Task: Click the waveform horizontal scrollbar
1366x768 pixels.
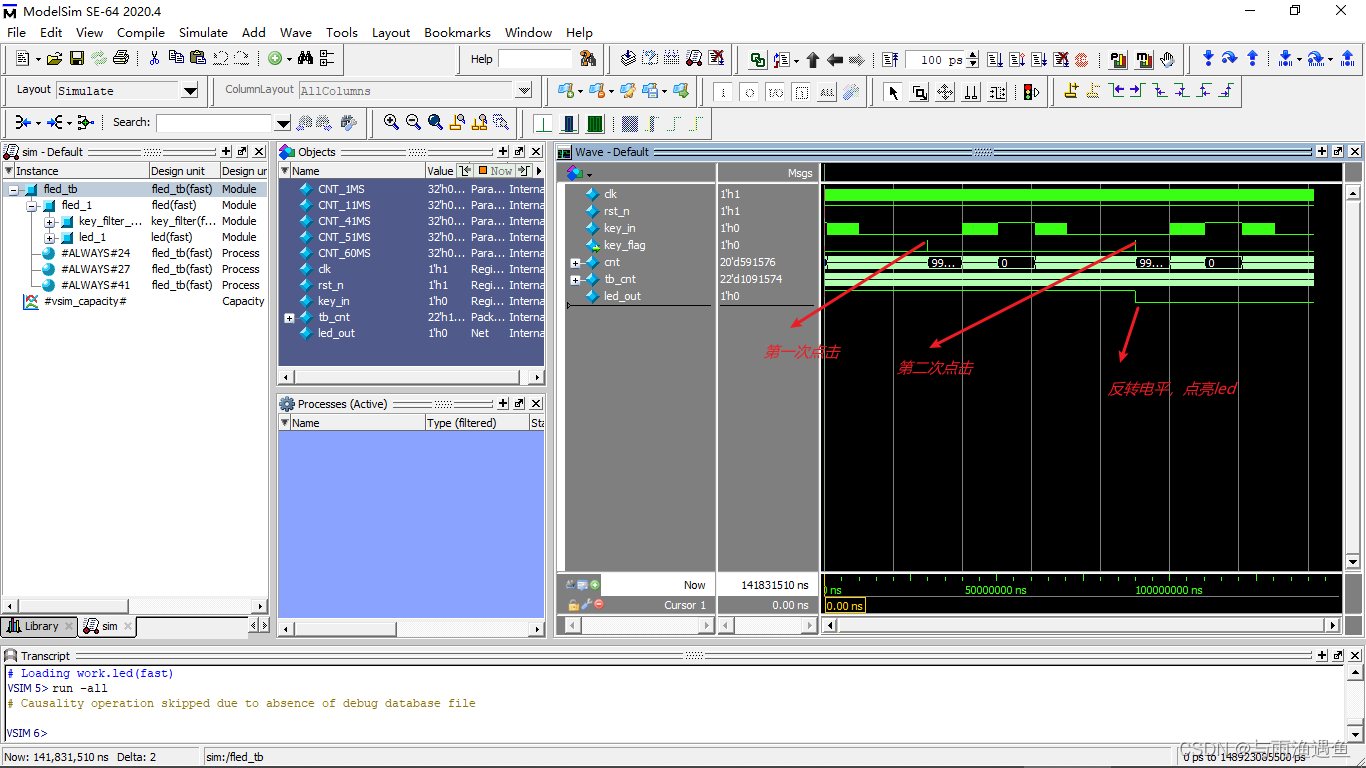Action: (x=1079, y=625)
